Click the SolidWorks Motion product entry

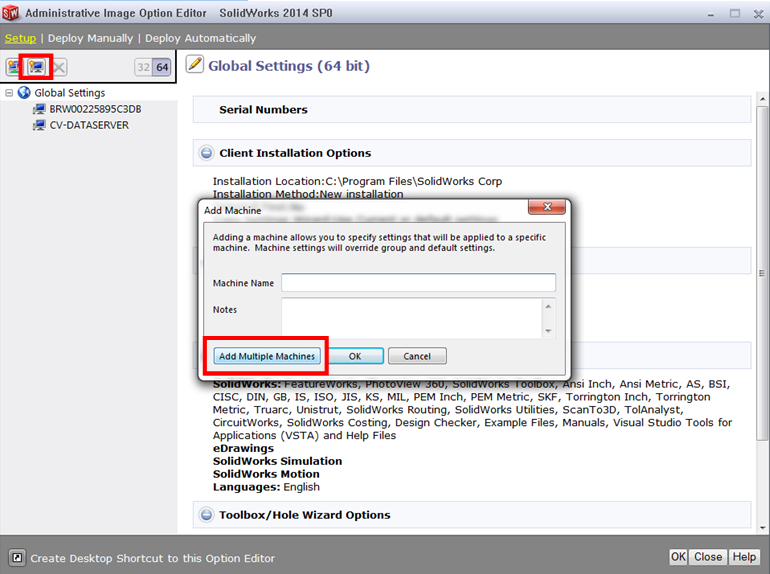click(x=266, y=474)
